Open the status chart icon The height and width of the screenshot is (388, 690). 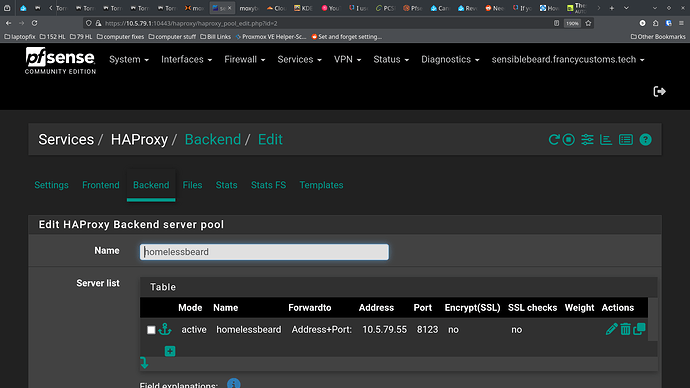click(x=606, y=139)
